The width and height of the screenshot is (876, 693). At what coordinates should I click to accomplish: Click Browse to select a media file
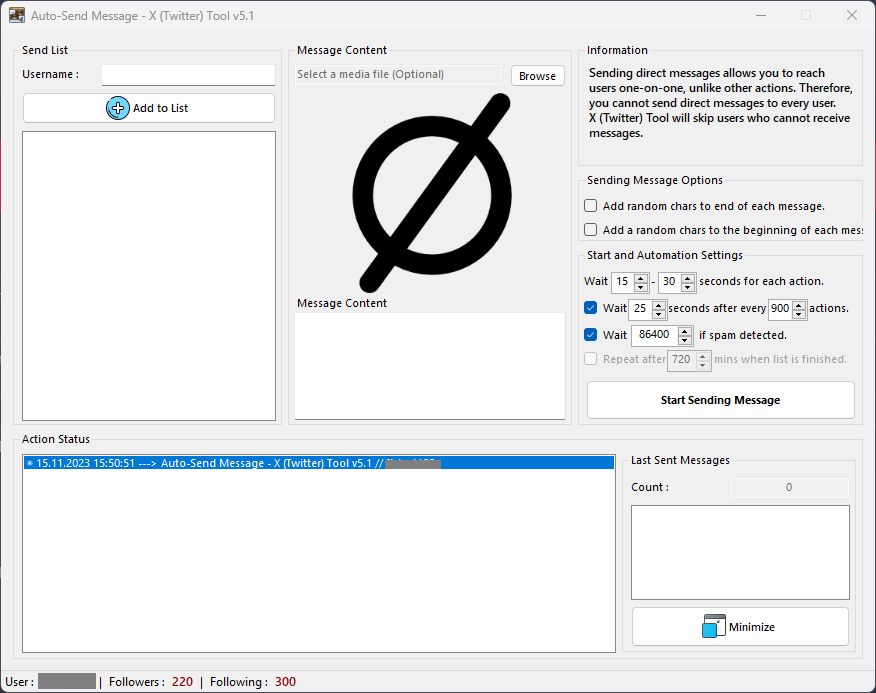pos(537,75)
